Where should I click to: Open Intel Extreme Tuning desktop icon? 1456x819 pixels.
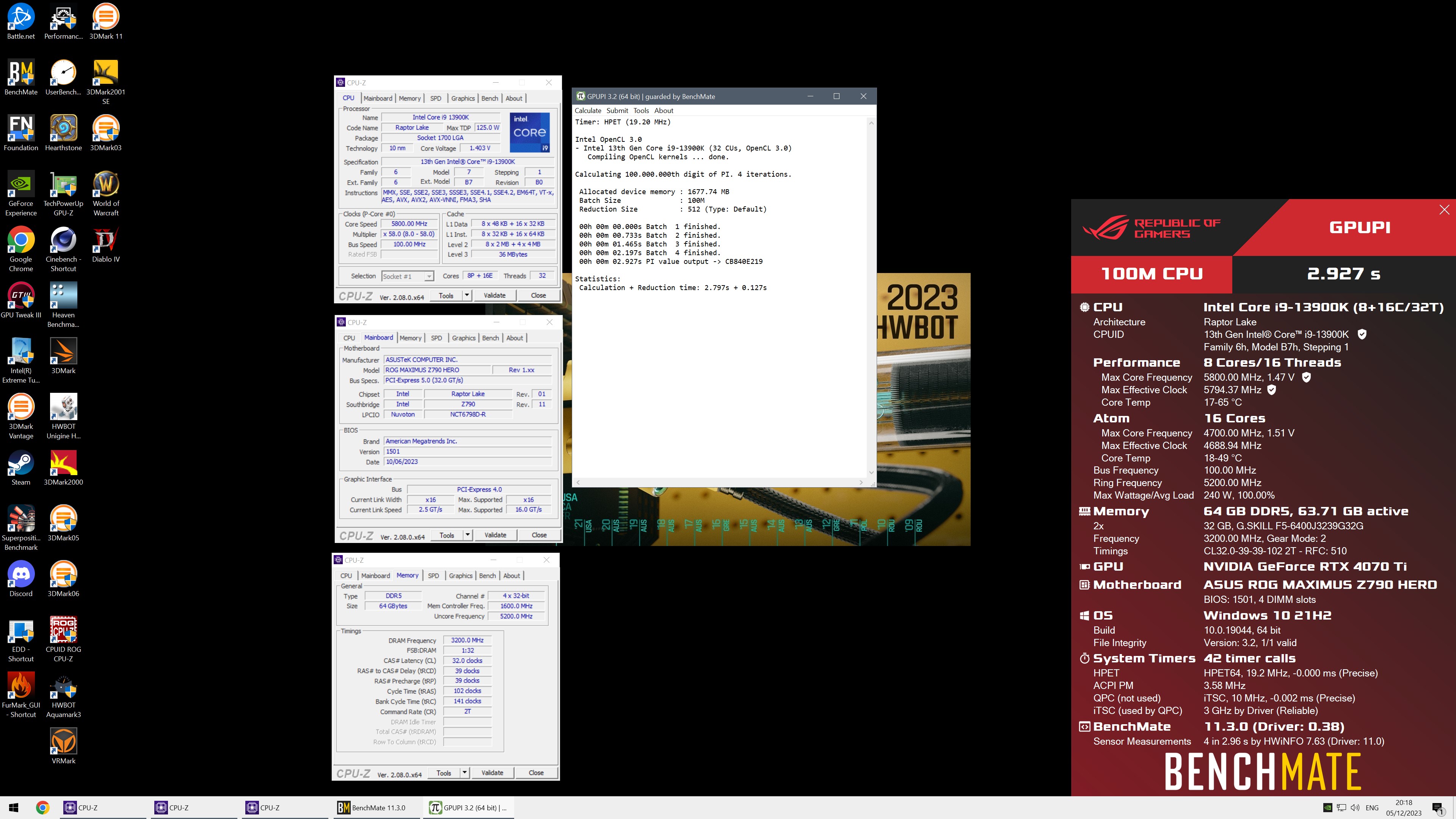pos(21,361)
